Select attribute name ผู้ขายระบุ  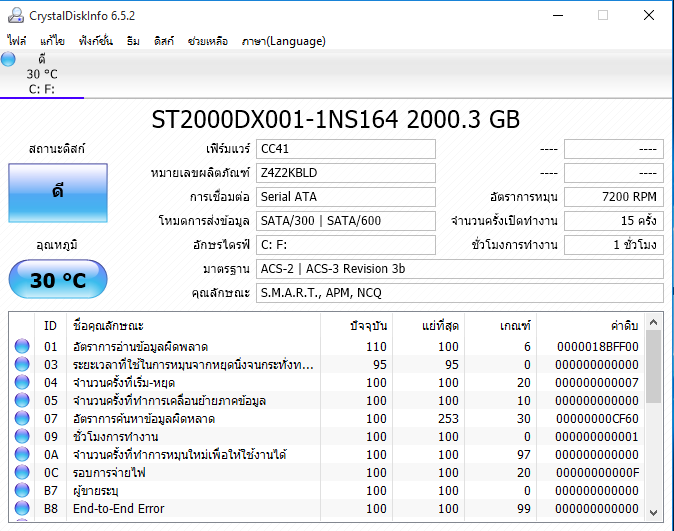pyautogui.click(x=95, y=491)
